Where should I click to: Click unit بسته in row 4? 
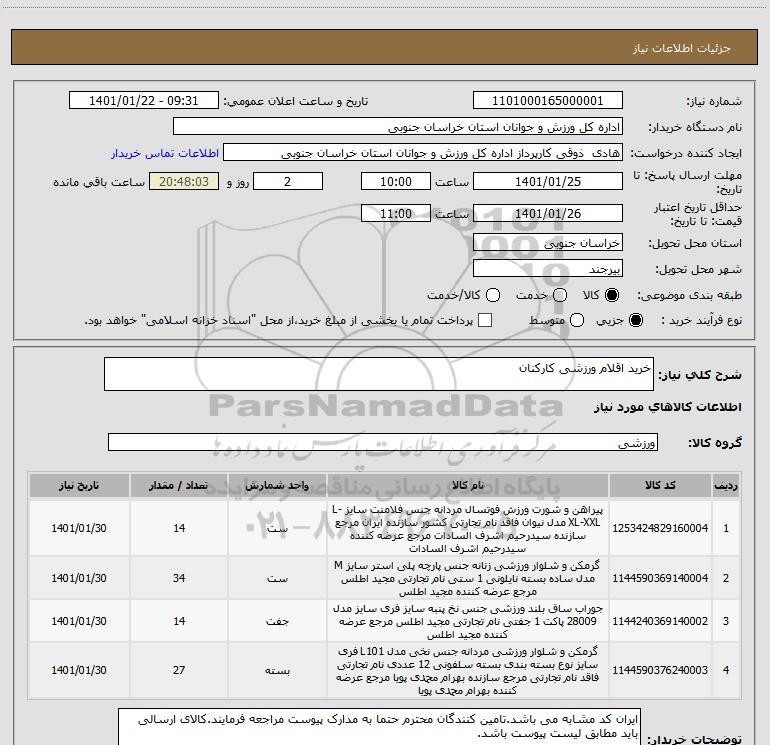[x=277, y=670]
